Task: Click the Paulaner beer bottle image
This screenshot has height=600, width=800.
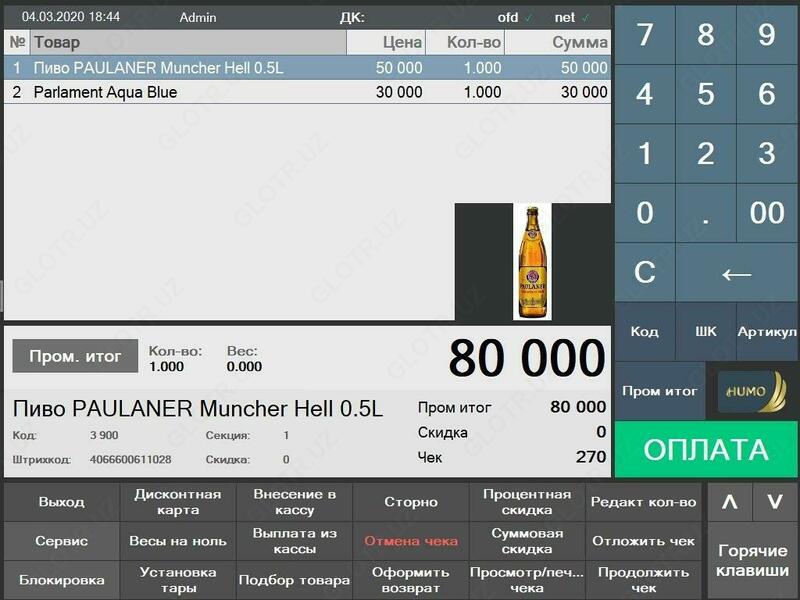Action: click(x=532, y=261)
